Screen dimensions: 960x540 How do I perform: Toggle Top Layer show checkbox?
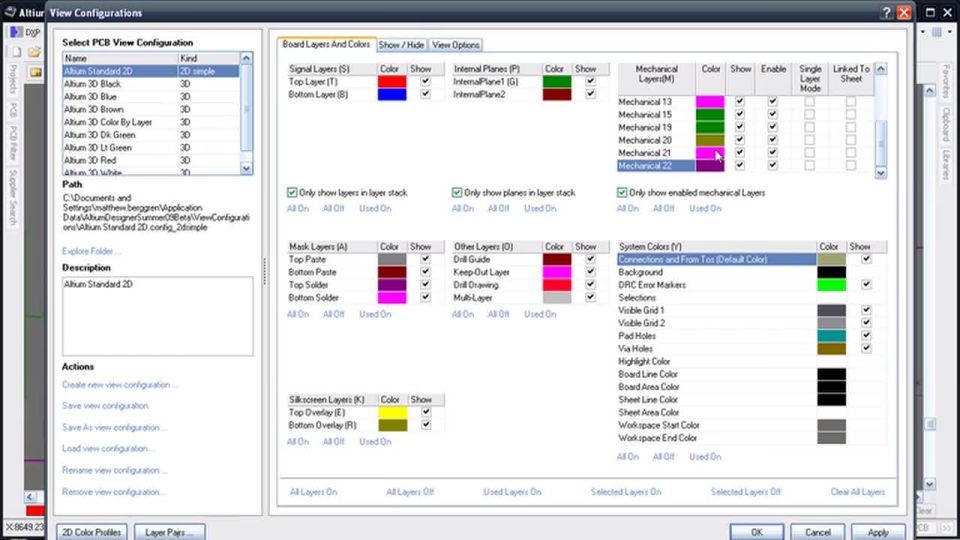426,81
